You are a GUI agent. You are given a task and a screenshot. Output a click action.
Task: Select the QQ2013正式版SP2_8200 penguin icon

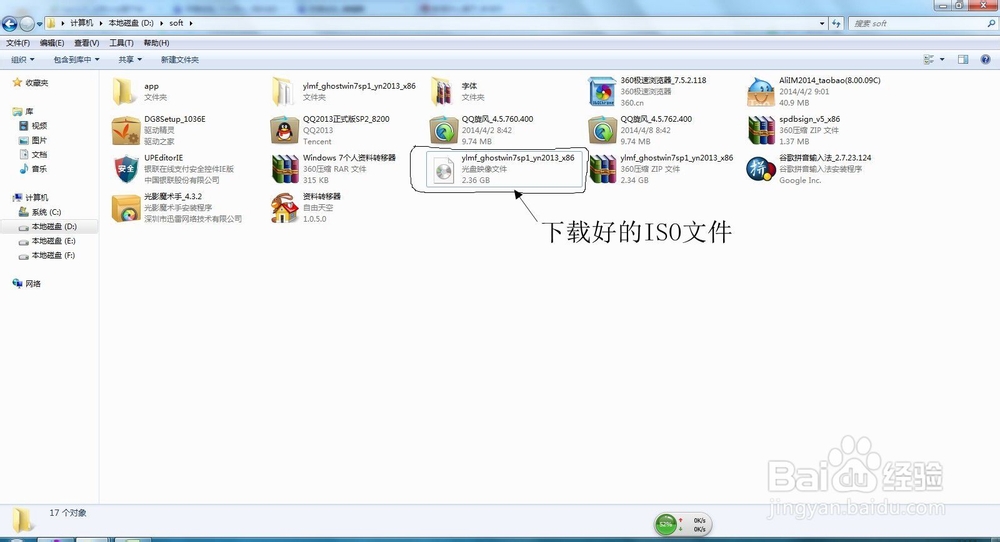[284, 131]
